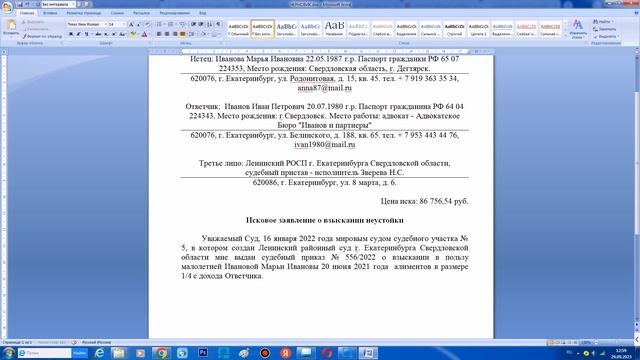Click the text highlight color swatch
Screen dimensions: 640x360
(133, 35)
